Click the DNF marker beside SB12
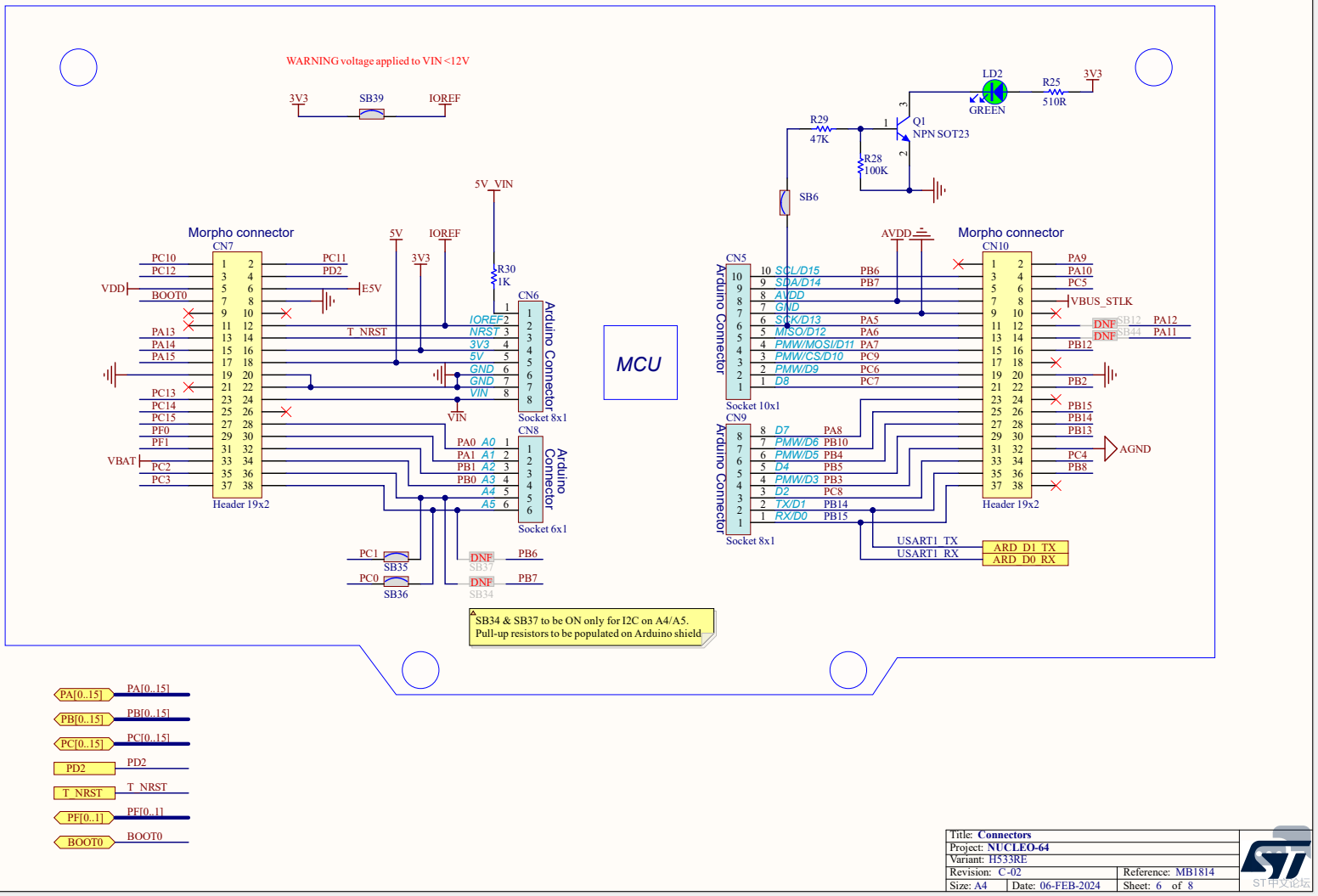This screenshot has width=1318, height=896. click(1105, 324)
